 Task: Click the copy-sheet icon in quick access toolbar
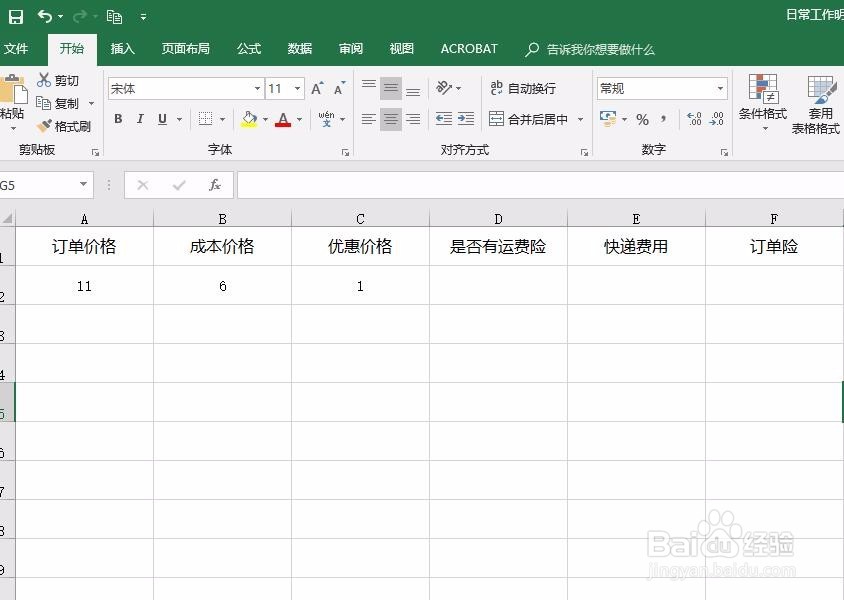(114, 17)
